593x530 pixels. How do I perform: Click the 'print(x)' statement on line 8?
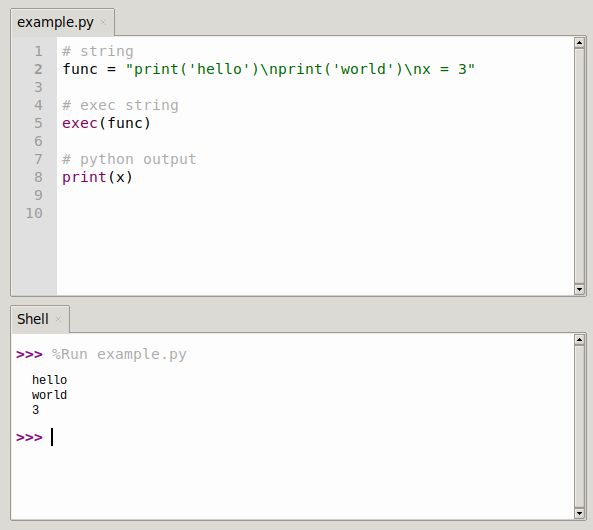98,177
